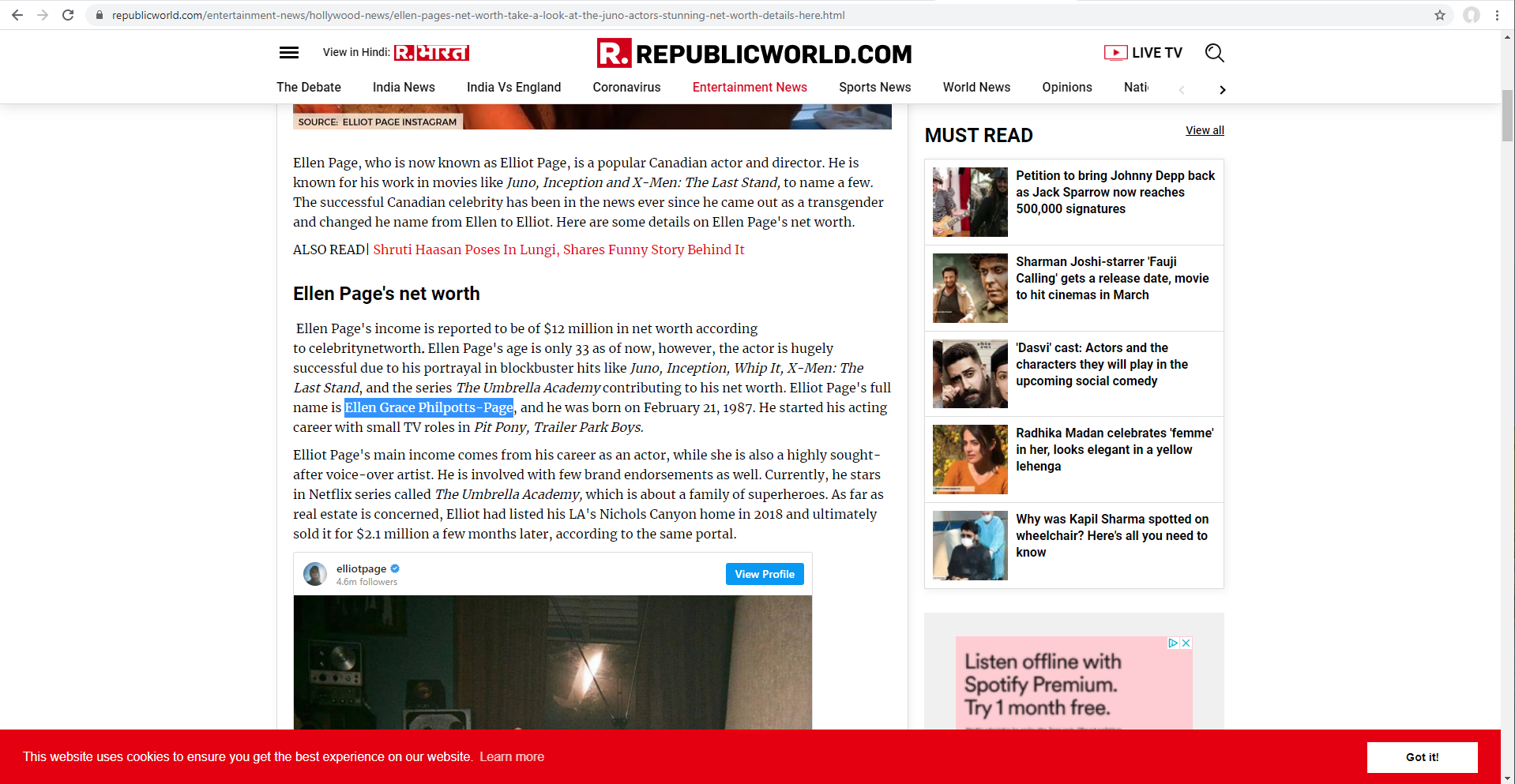
Task: Dismiss cookie banner with Got it!
Action: pos(1422,757)
